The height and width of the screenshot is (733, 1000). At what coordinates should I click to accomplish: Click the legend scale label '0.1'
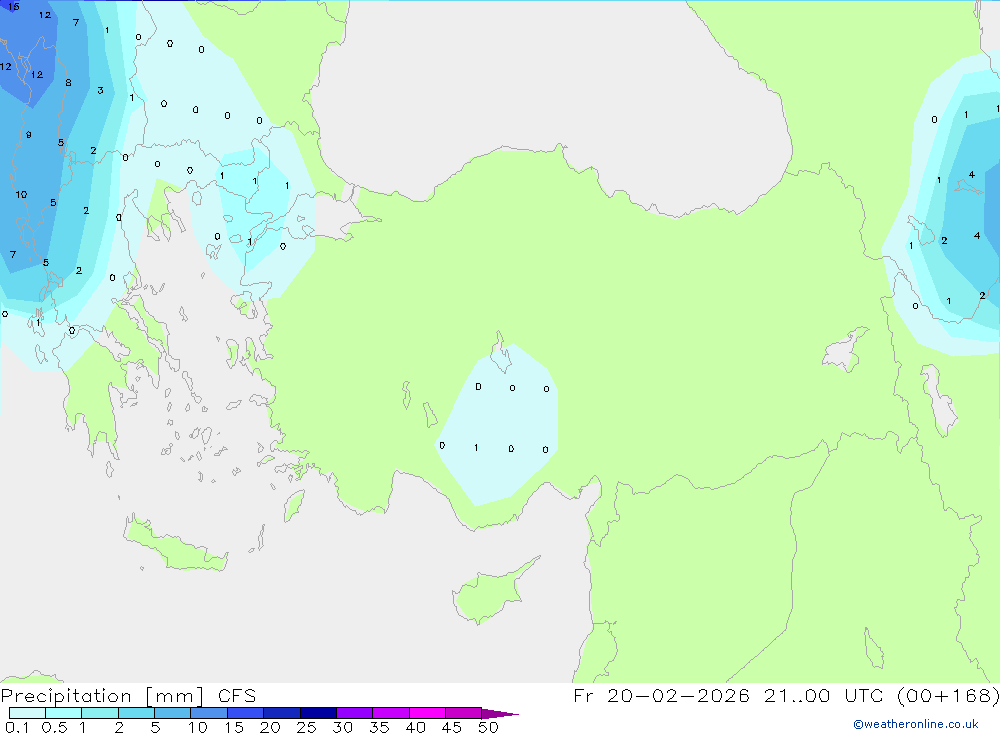click(x=17, y=727)
